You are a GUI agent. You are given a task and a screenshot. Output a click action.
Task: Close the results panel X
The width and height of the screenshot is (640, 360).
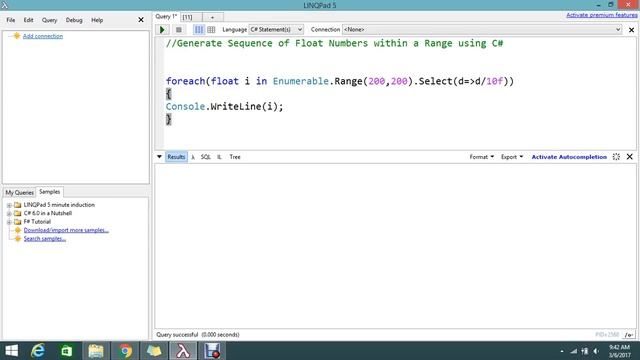pos(629,157)
